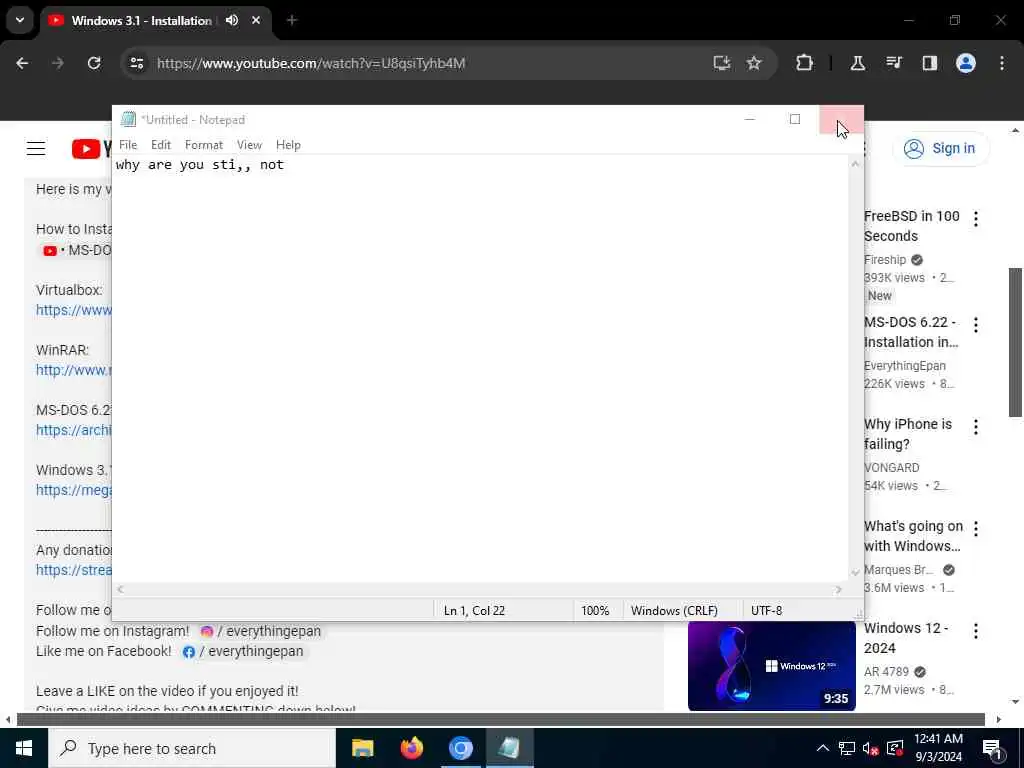Click the install app icon in address bar
The height and width of the screenshot is (768, 1024).
pos(722,63)
